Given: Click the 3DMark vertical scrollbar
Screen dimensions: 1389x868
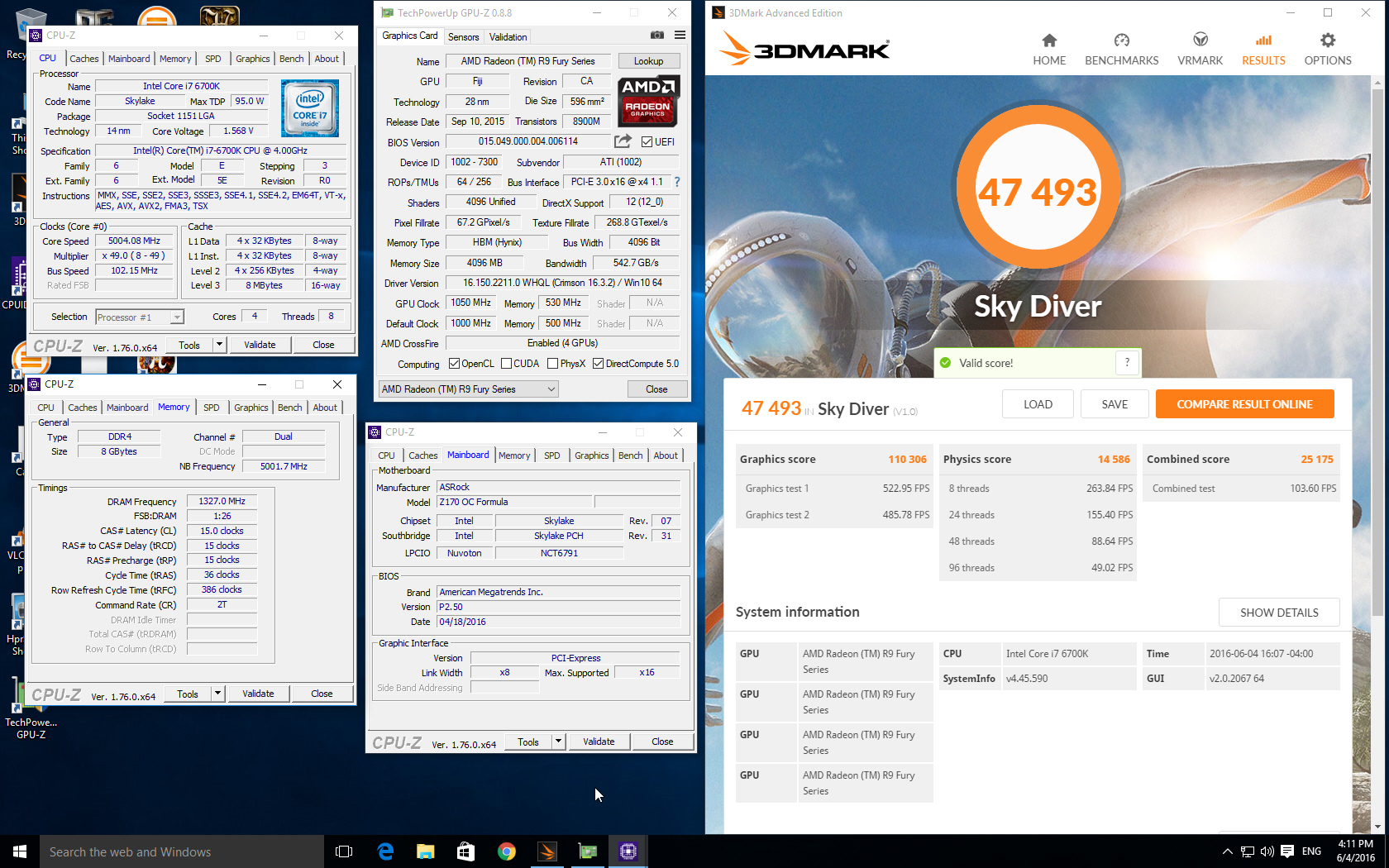Looking at the screenshot, I should 1377,351.
